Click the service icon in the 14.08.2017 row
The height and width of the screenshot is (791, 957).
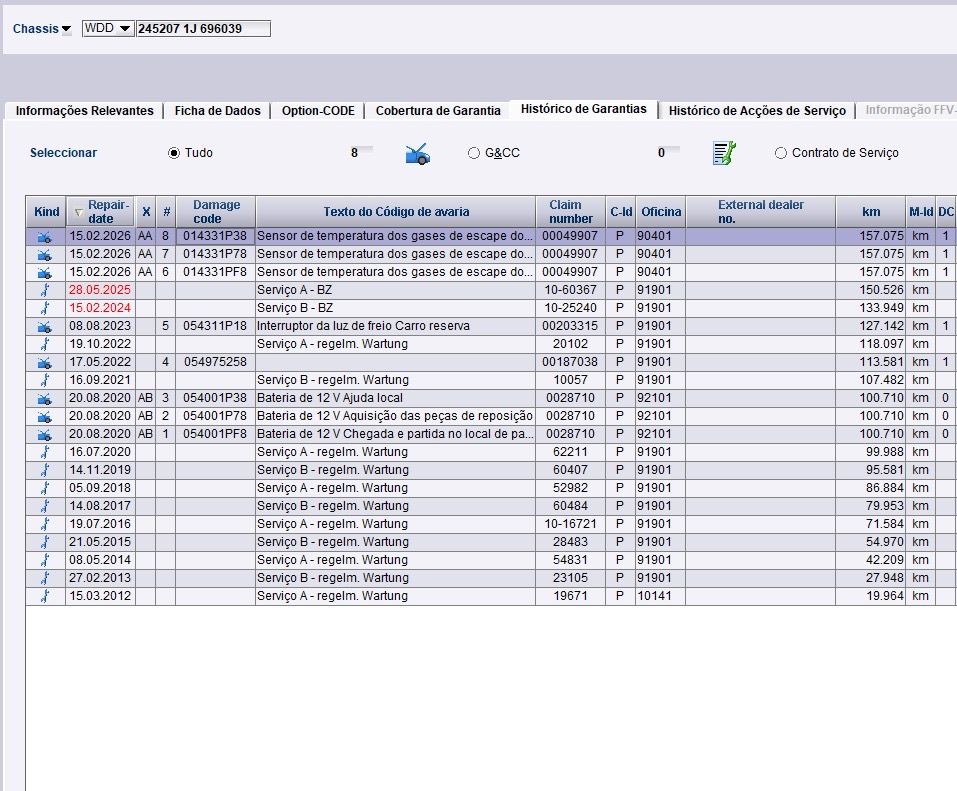(45, 507)
